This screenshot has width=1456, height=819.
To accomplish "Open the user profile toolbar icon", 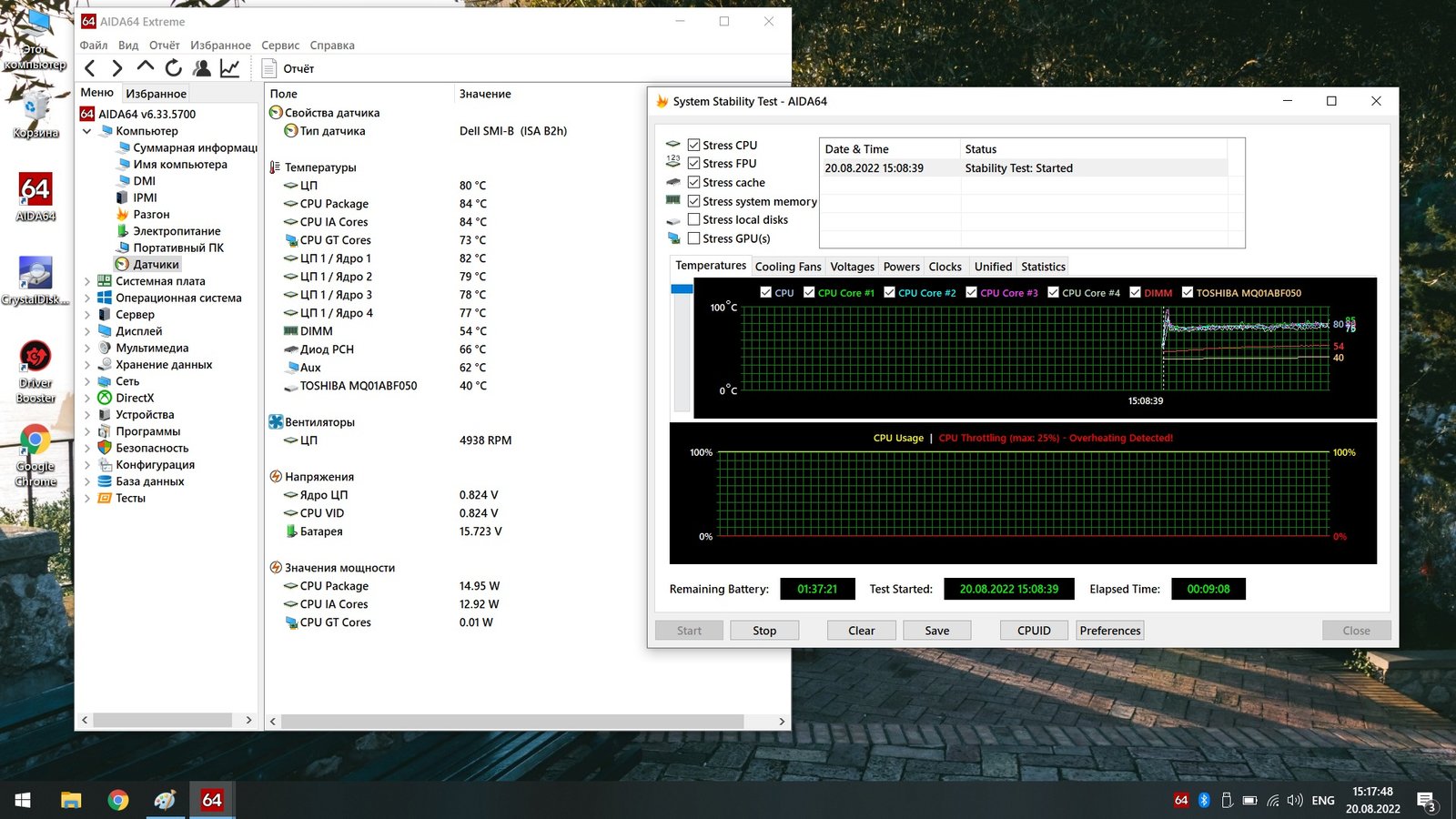I will coord(202,68).
